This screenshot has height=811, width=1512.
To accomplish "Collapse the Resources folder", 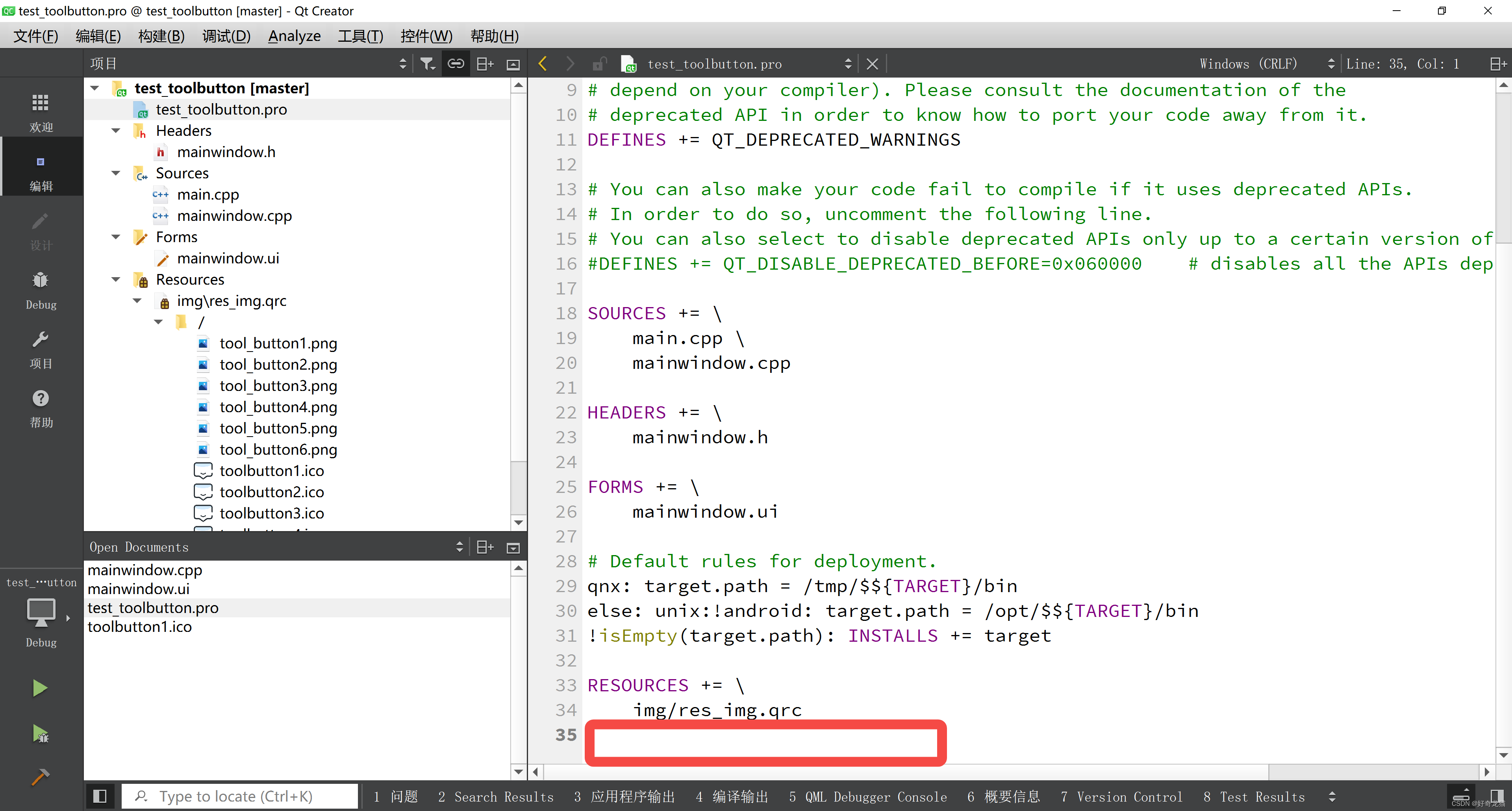I will point(116,280).
